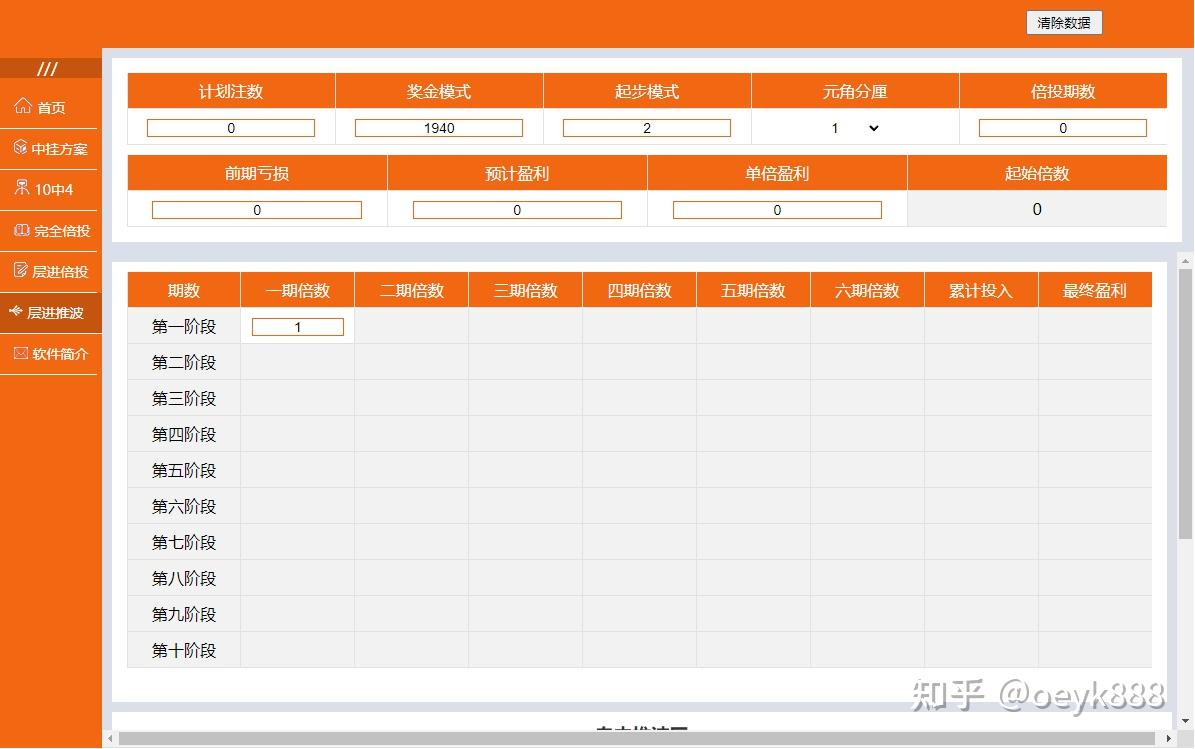
Task: Click the 完全倍投 book icon
Action: point(21,229)
